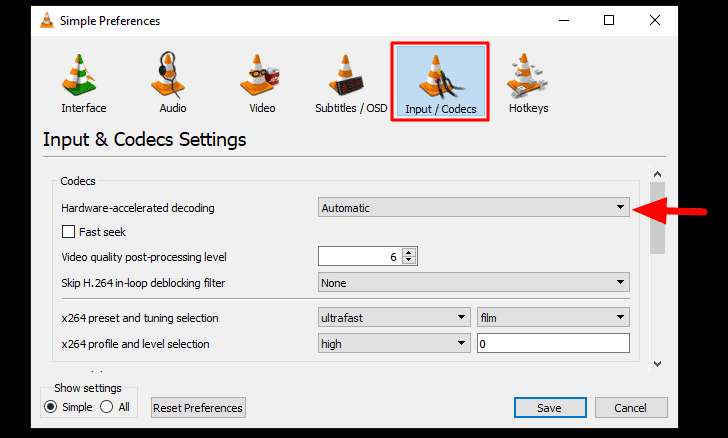Open the Subtitles / OSD preferences icon
728x438 pixels.
click(345, 75)
